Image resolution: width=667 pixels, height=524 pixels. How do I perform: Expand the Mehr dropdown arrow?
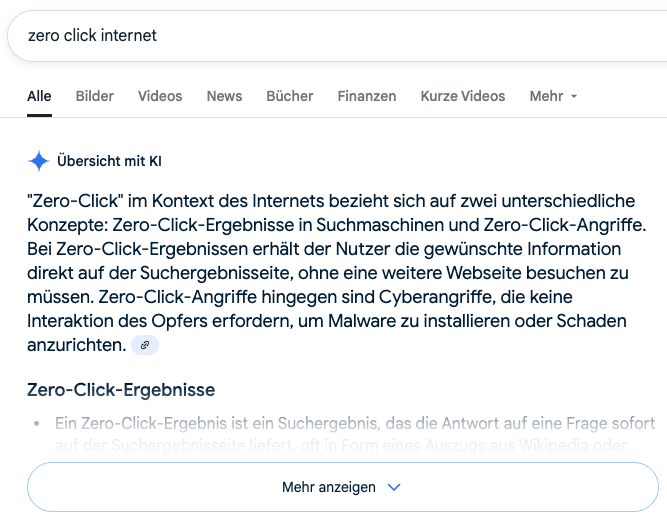pos(574,97)
